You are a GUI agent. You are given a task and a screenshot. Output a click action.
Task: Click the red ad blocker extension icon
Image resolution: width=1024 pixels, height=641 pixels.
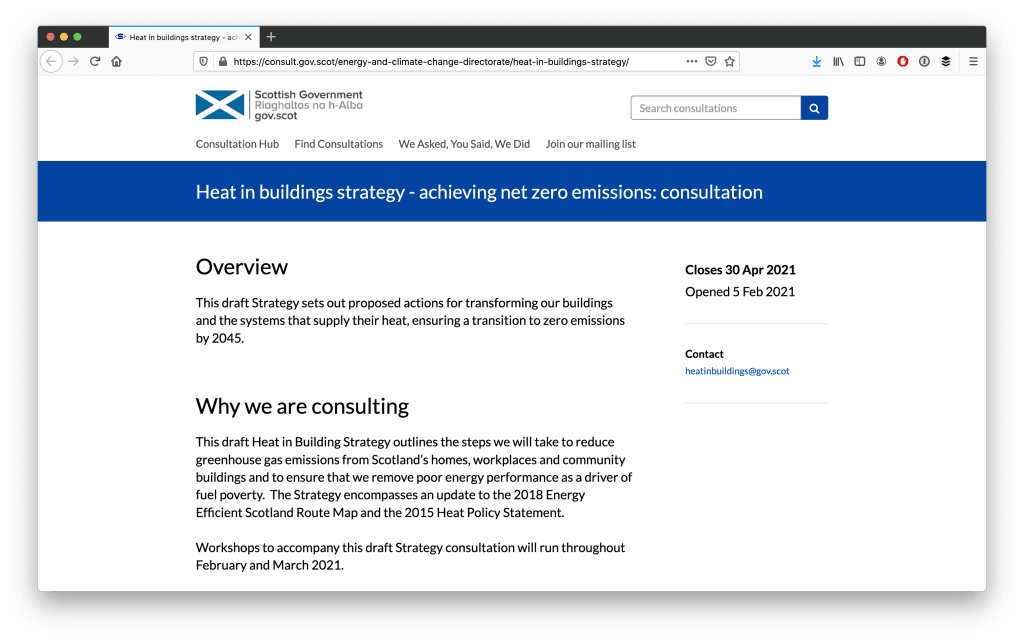coord(903,61)
